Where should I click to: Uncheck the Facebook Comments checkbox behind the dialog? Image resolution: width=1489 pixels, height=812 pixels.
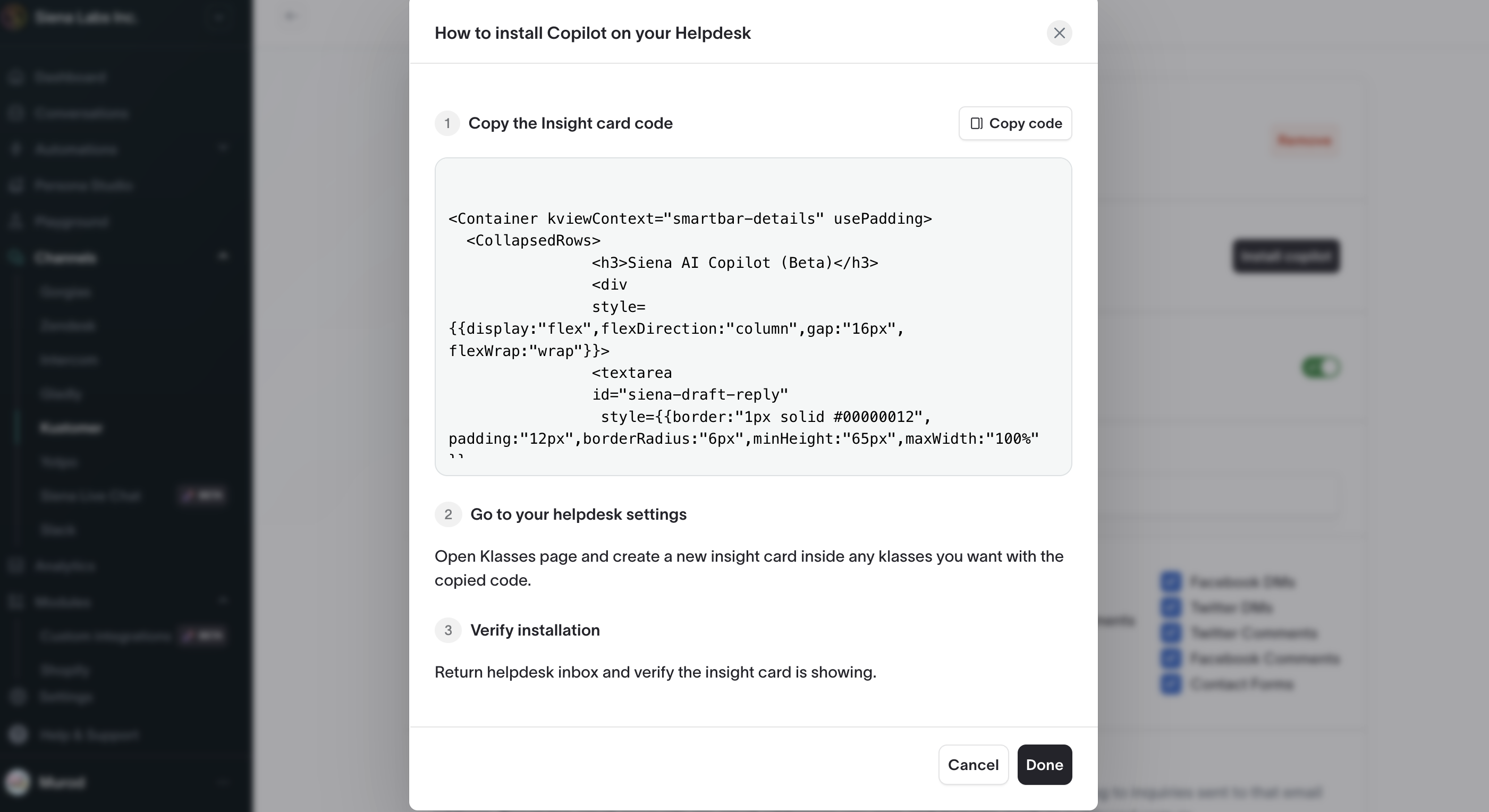click(x=1171, y=658)
